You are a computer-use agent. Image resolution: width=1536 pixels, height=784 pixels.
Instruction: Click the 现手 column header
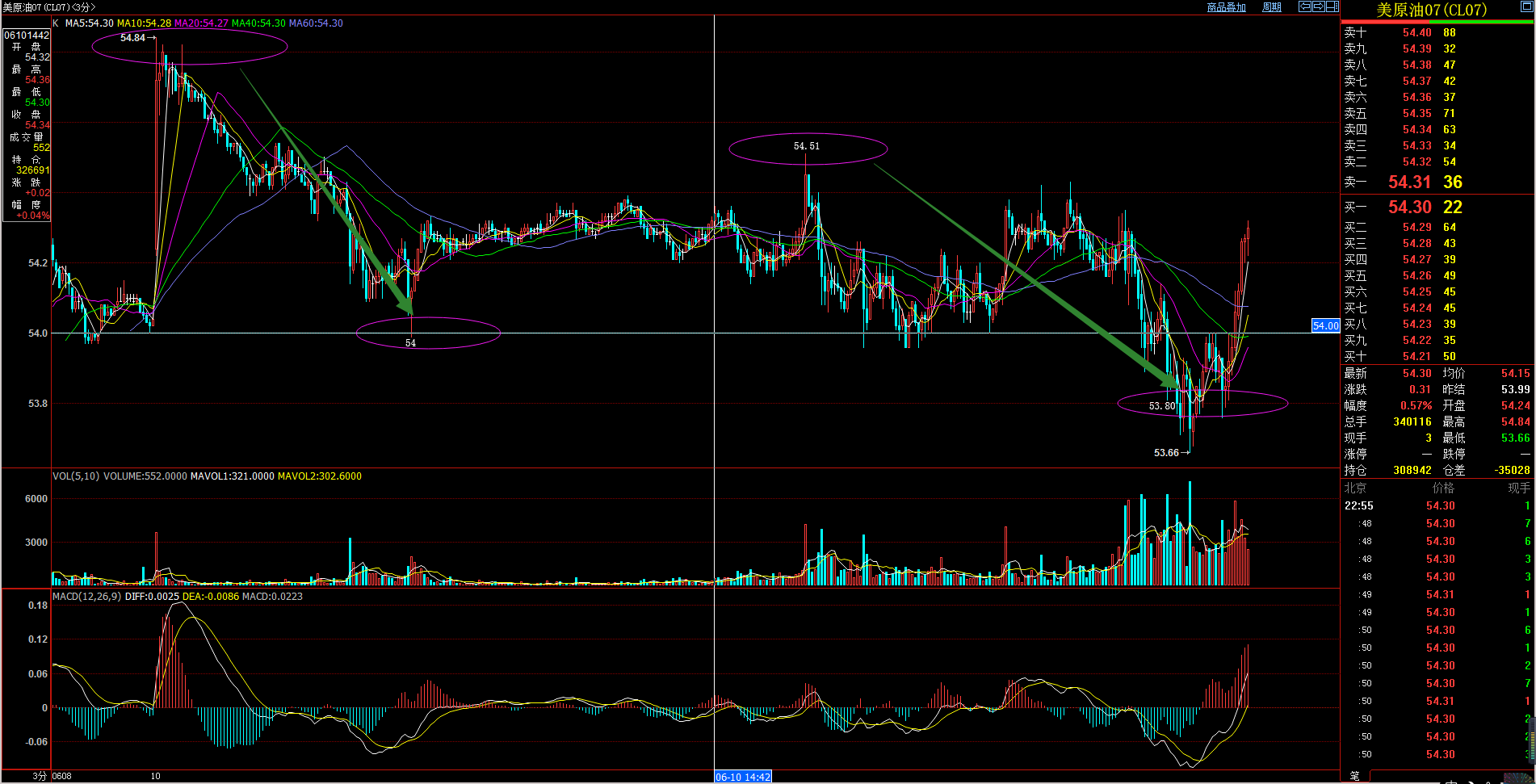[1519, 488]
